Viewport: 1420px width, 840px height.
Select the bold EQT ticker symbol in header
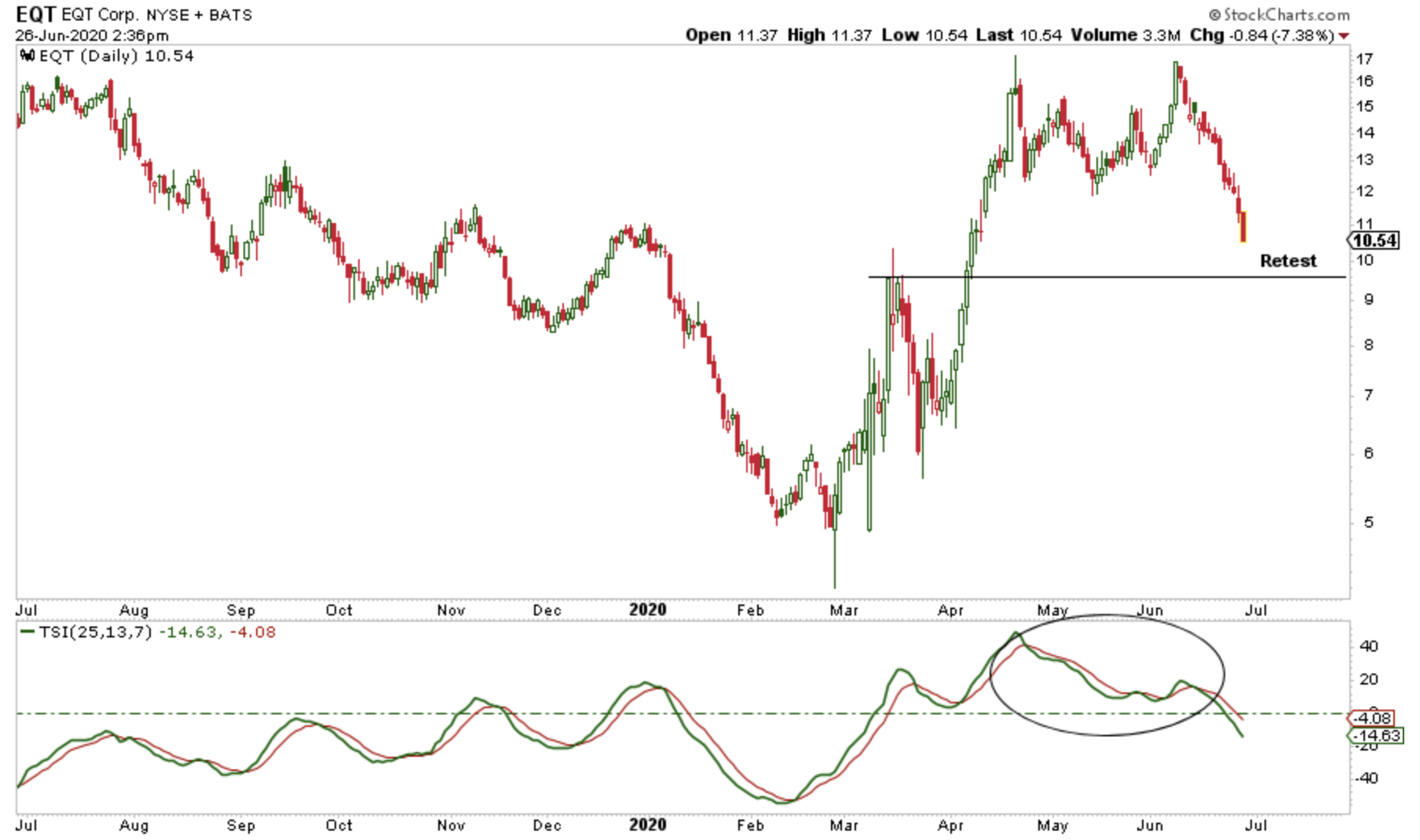pyautogui.click(x=35, y=15)
